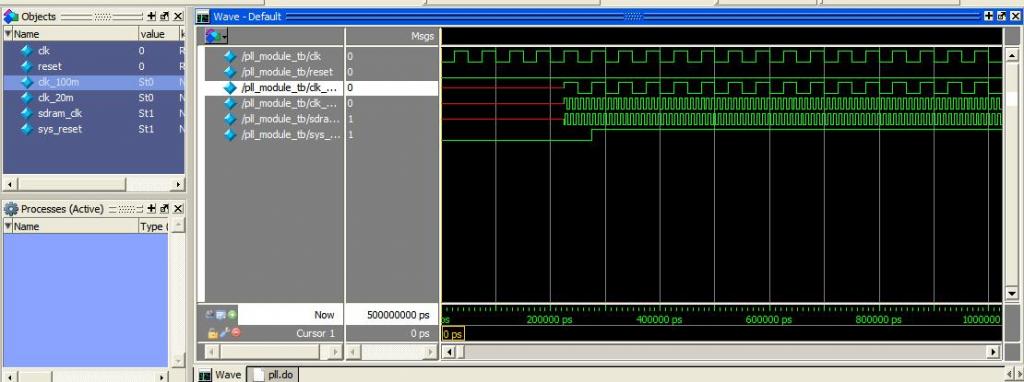Close the Objects panel

pos(178,16)
